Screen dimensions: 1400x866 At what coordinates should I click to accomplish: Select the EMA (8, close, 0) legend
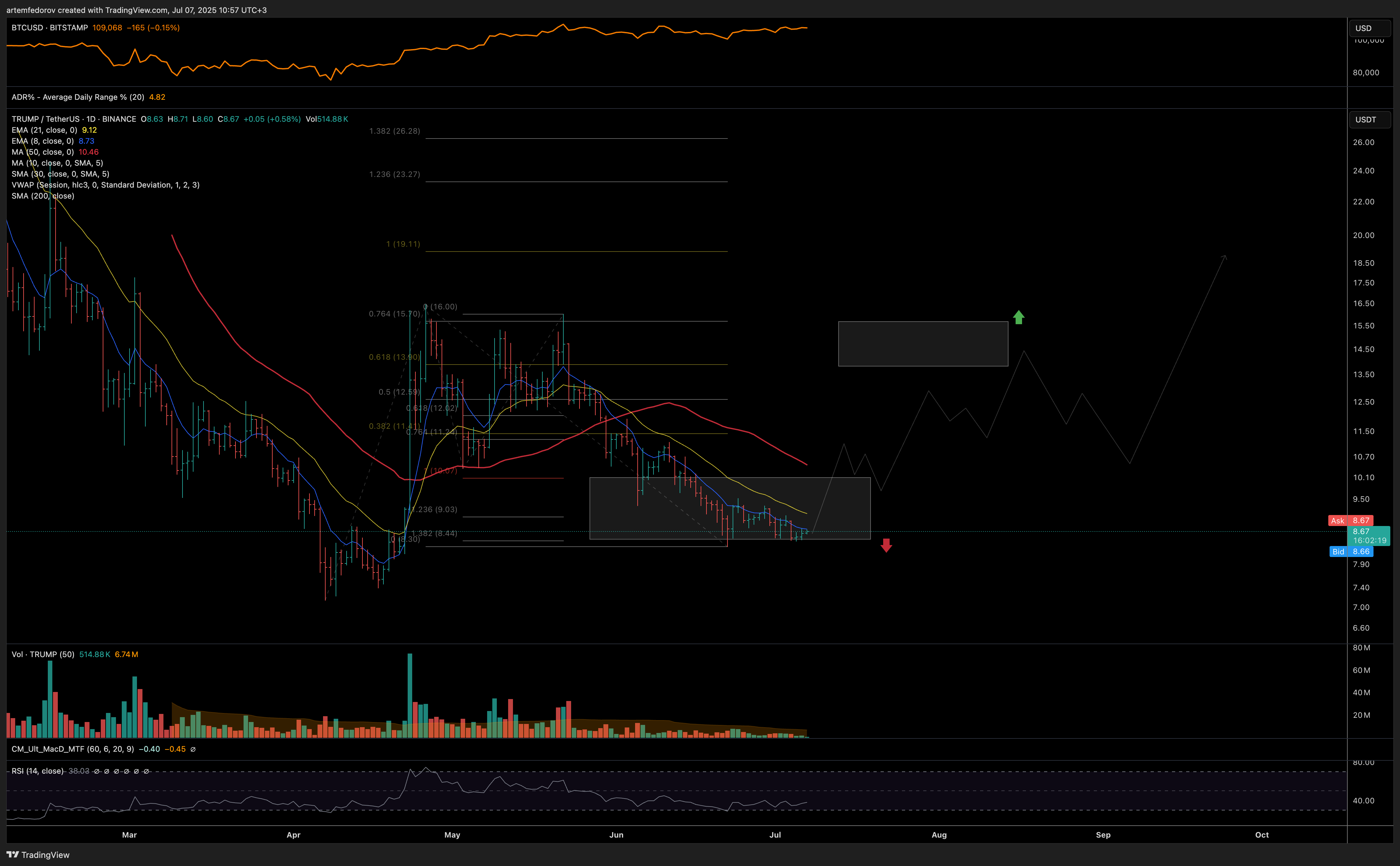coord(42,141)
